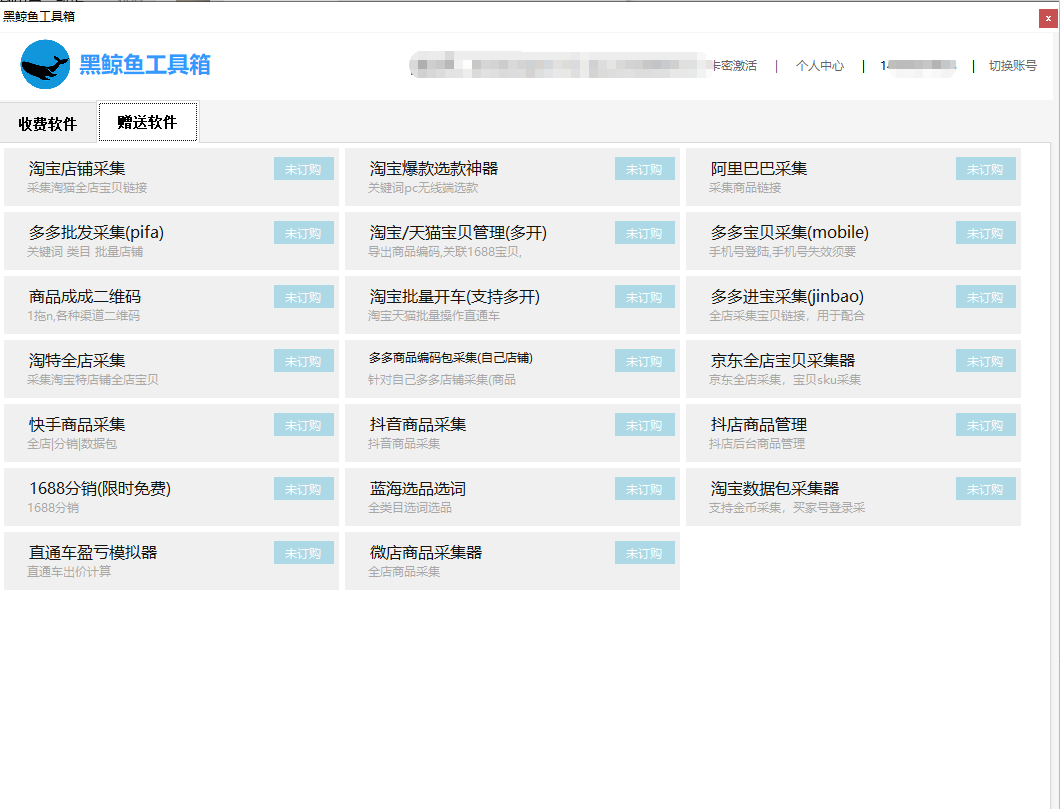Click the black whale logo icon

tap(45, 64)
